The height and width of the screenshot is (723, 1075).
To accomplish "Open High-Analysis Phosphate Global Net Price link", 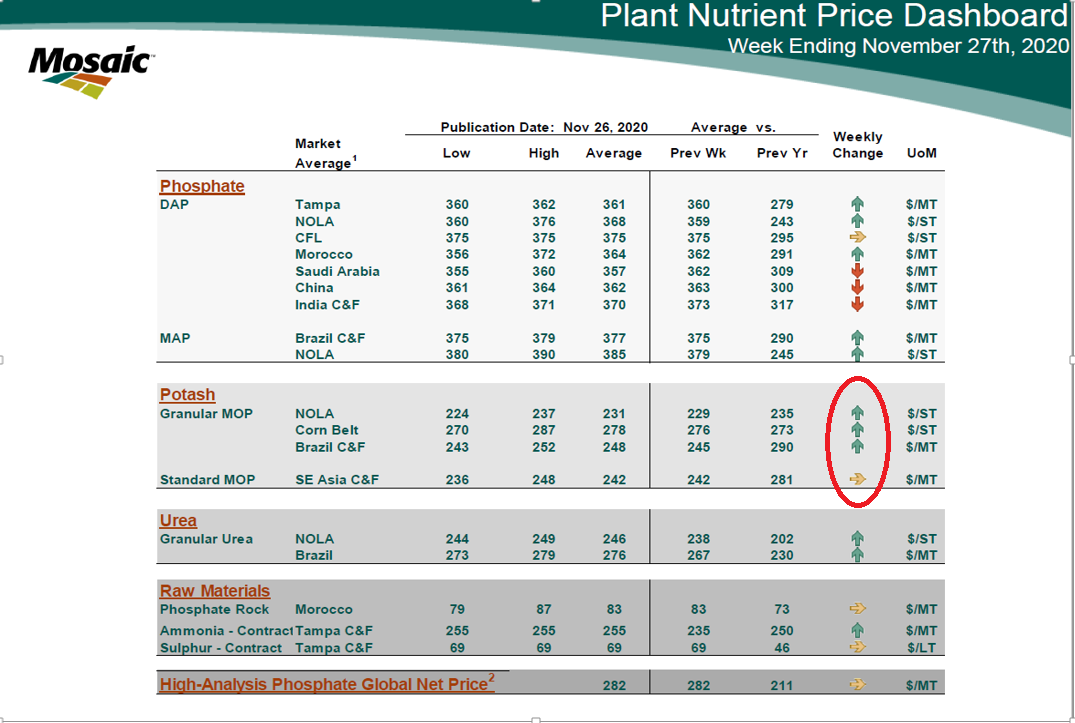I will [x=327, y=683].
